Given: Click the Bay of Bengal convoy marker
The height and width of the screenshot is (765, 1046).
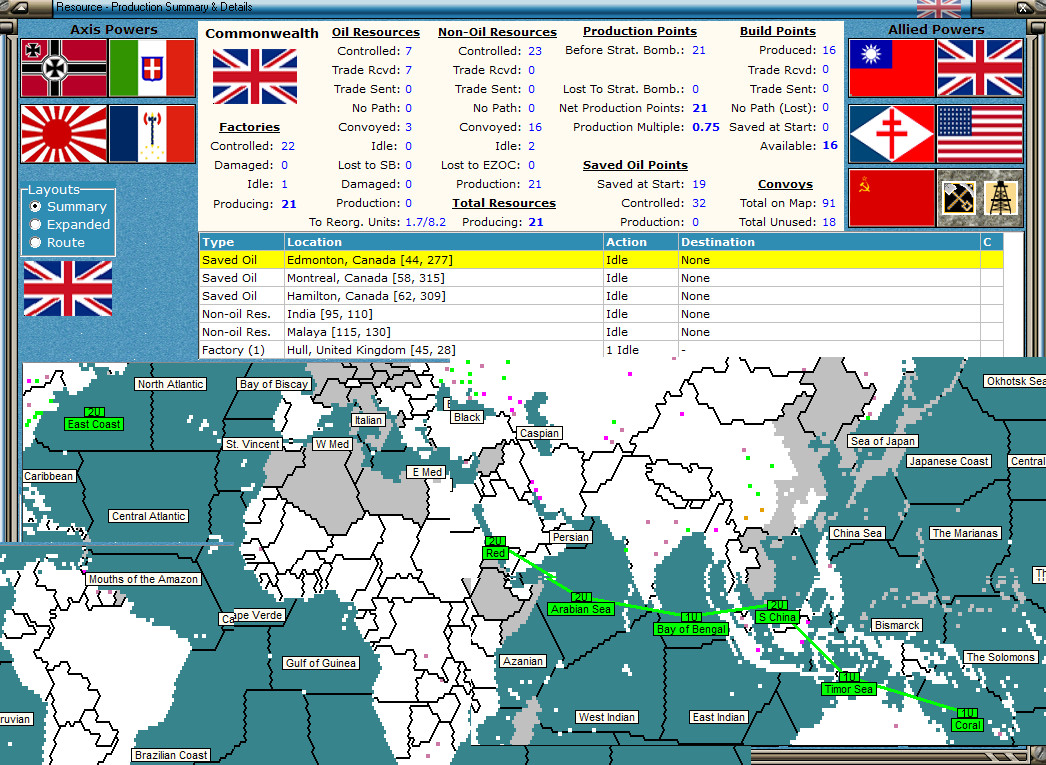Looking at the screenshot, I should (691, 624).
